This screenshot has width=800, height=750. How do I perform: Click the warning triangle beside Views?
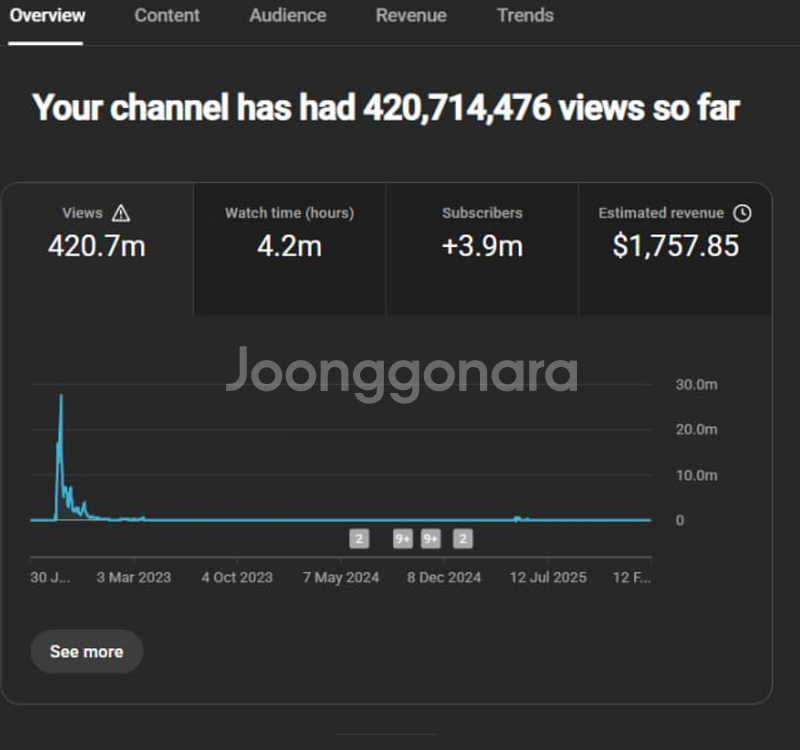[x=121, y=213]
